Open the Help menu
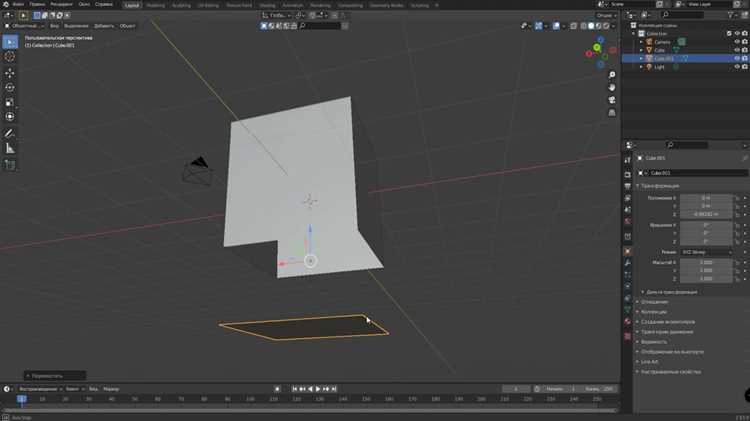 [x=104, y=4]
